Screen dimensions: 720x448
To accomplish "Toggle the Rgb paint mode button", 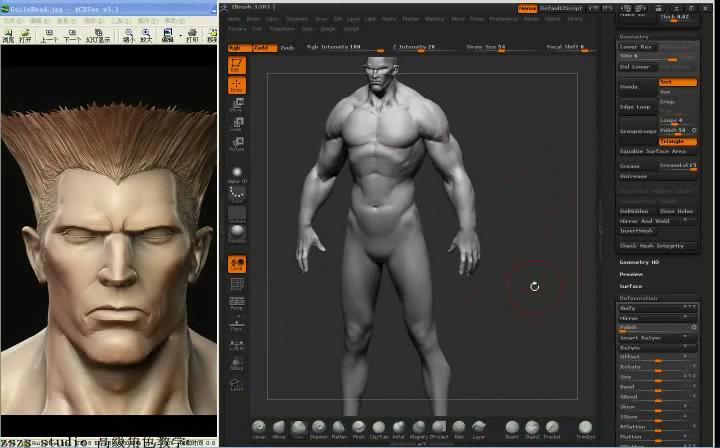I will [x=239, y=48].
